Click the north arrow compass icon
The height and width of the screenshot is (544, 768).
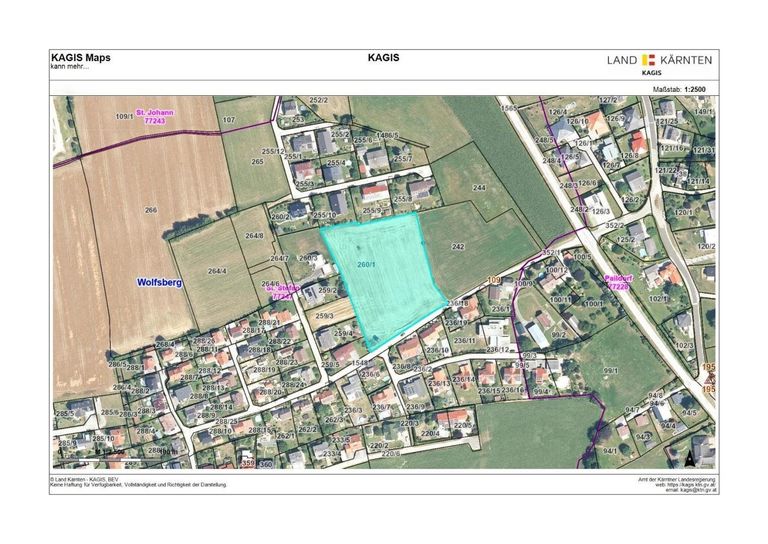pyautogui.click(x=689, y=461)
